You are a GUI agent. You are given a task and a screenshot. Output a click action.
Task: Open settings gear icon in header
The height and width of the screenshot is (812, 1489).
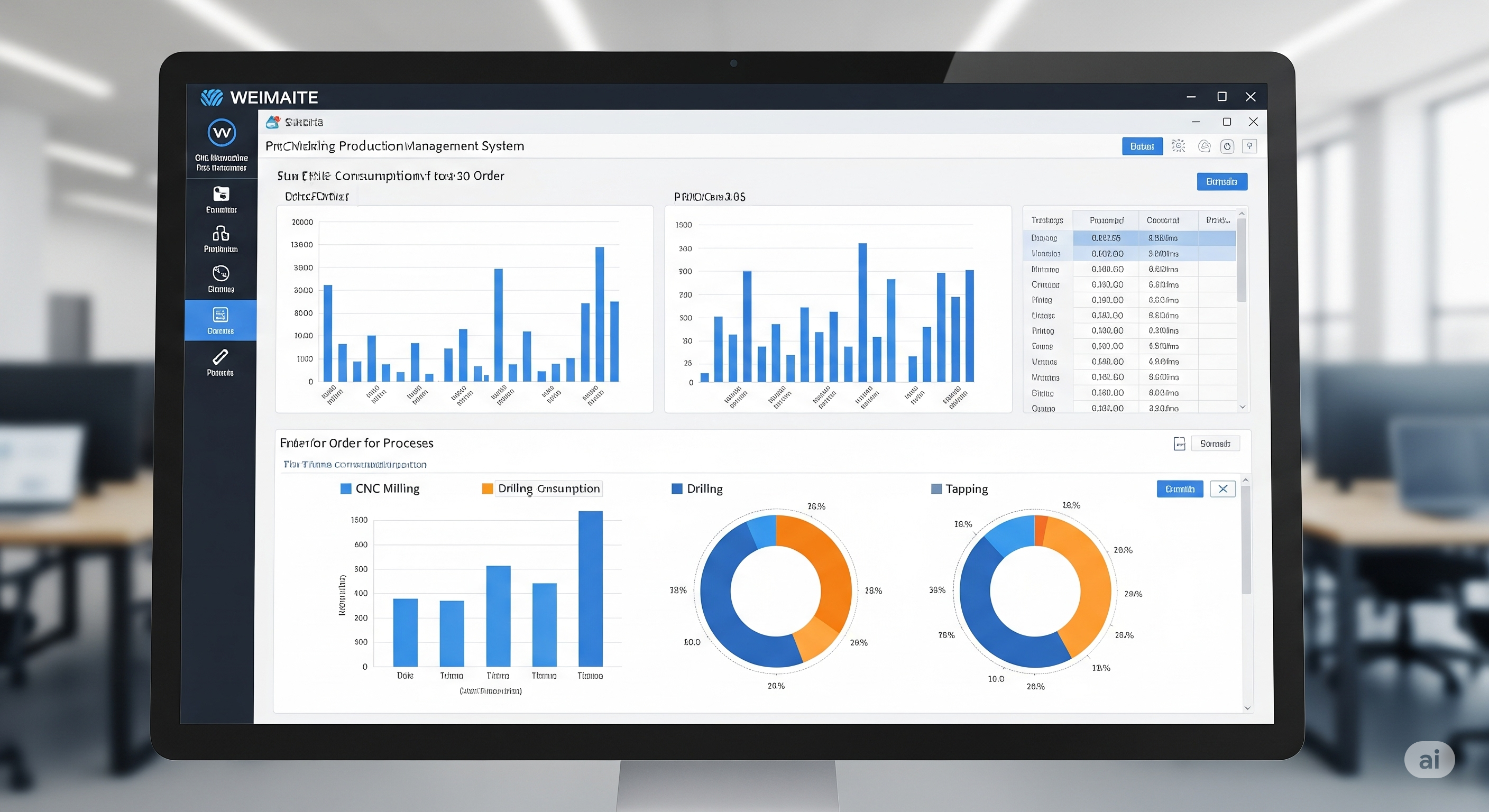point(1178,146)
